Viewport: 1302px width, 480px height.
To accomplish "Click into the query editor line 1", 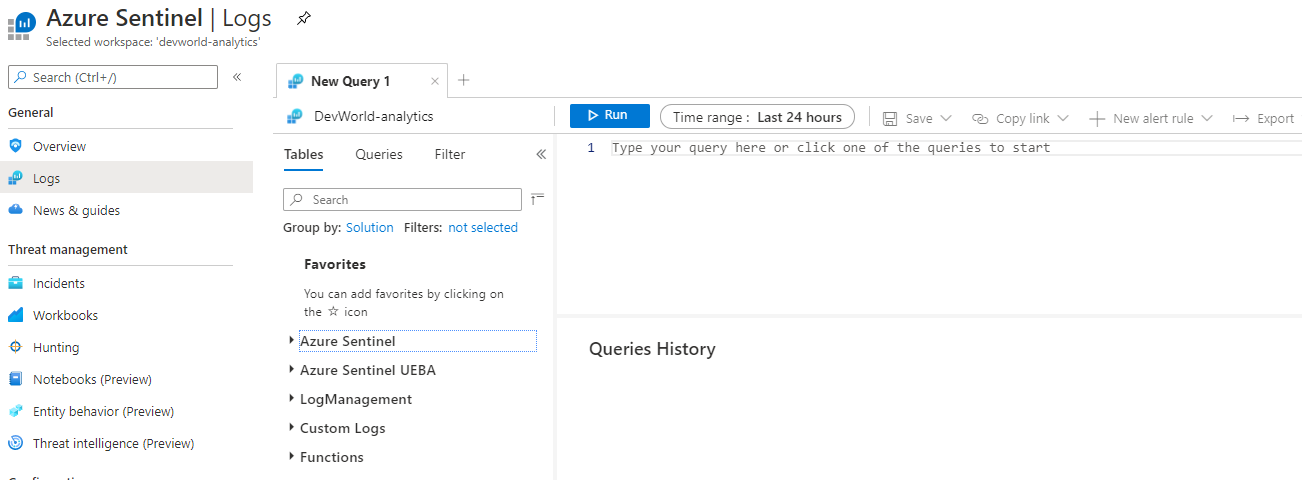I will point(955,148).
